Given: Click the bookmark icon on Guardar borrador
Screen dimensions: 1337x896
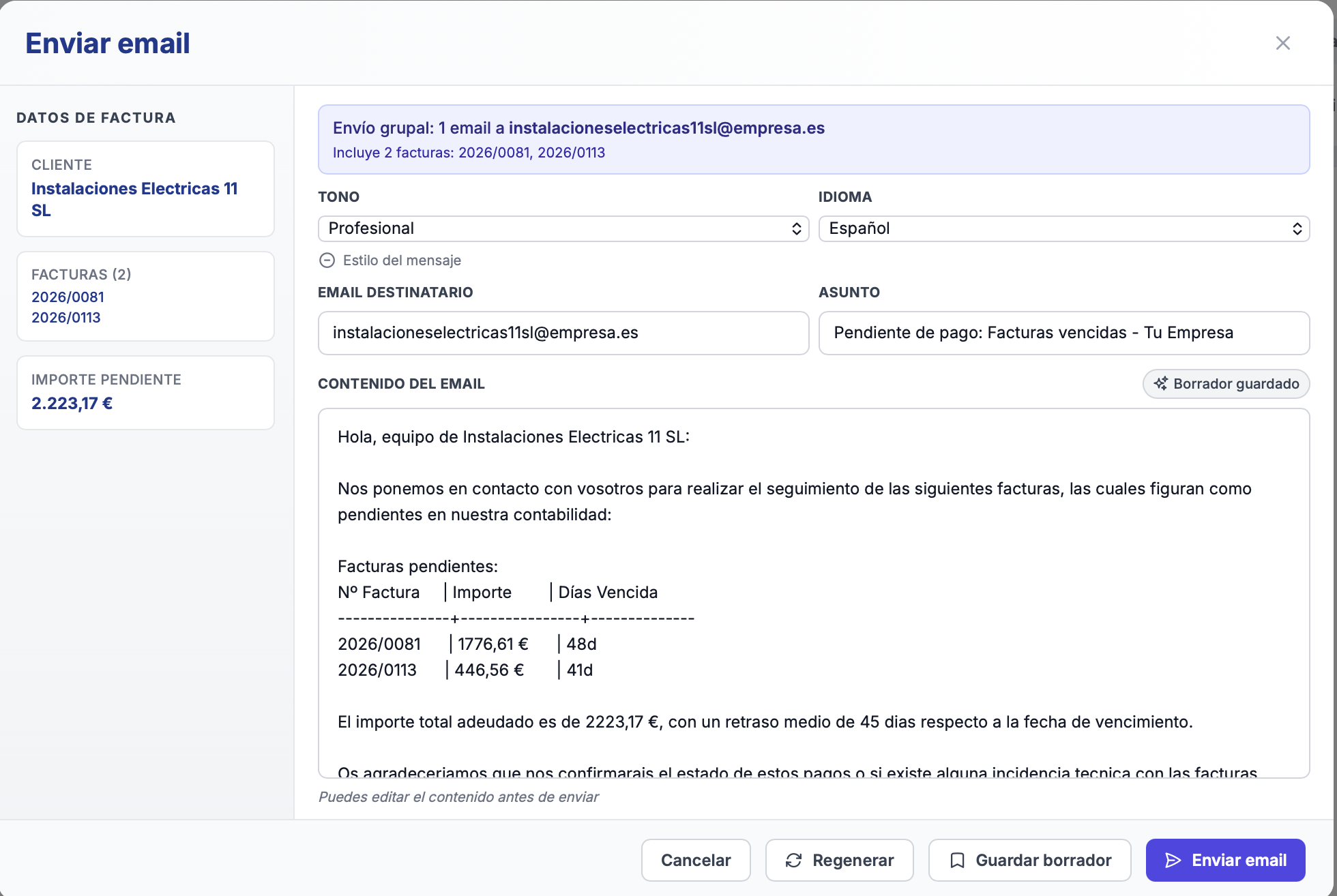Looking at the screenshot, I should [x=957, y=861].
